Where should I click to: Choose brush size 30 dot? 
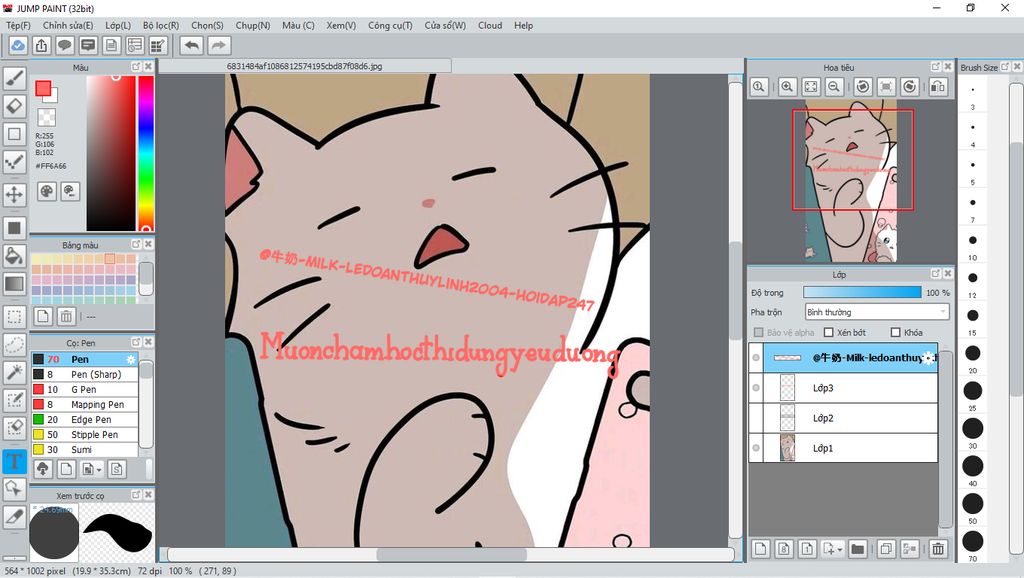[x=972, y=428]
